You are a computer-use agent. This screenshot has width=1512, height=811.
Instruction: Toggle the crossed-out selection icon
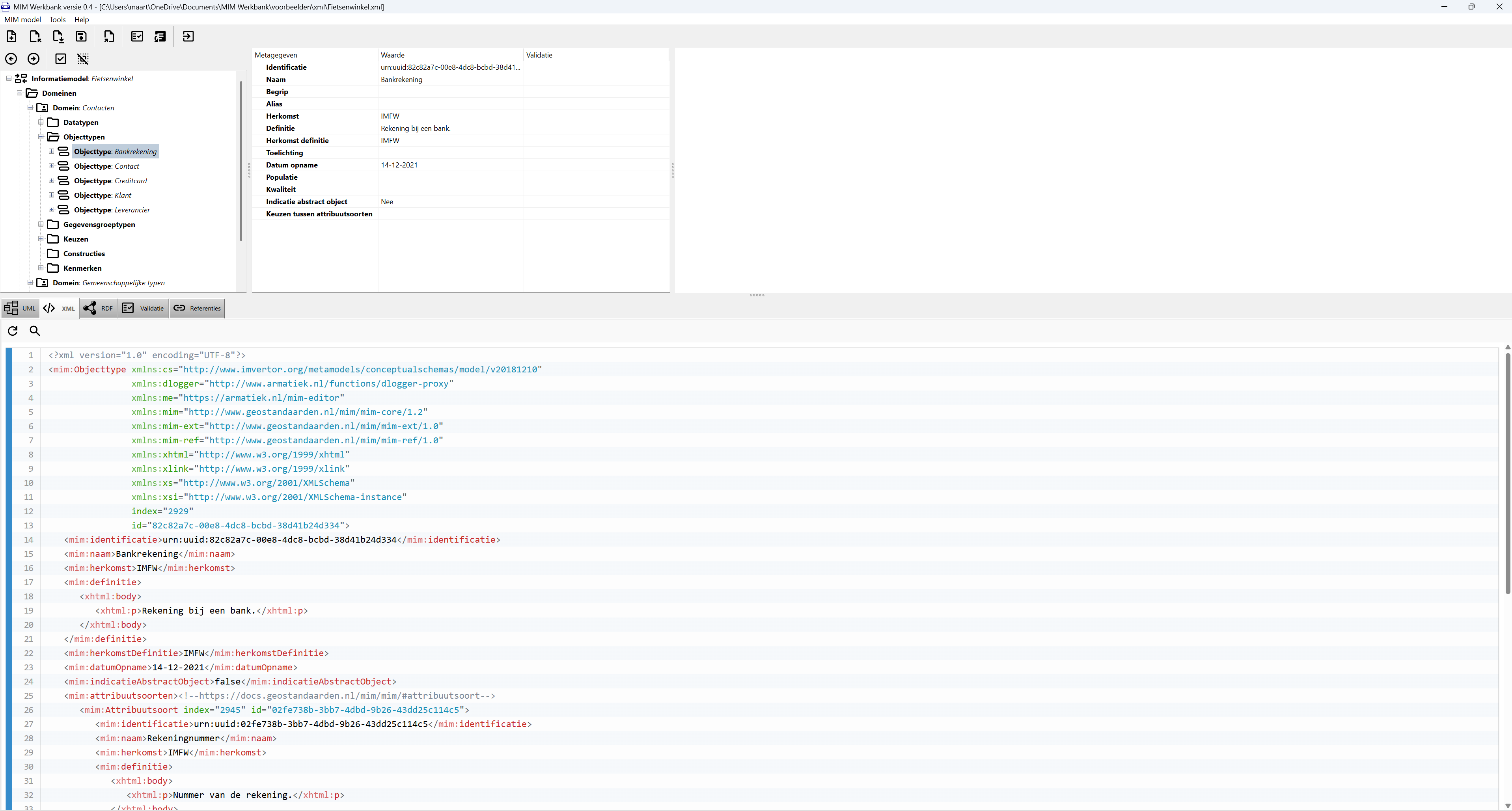(83, 59)
